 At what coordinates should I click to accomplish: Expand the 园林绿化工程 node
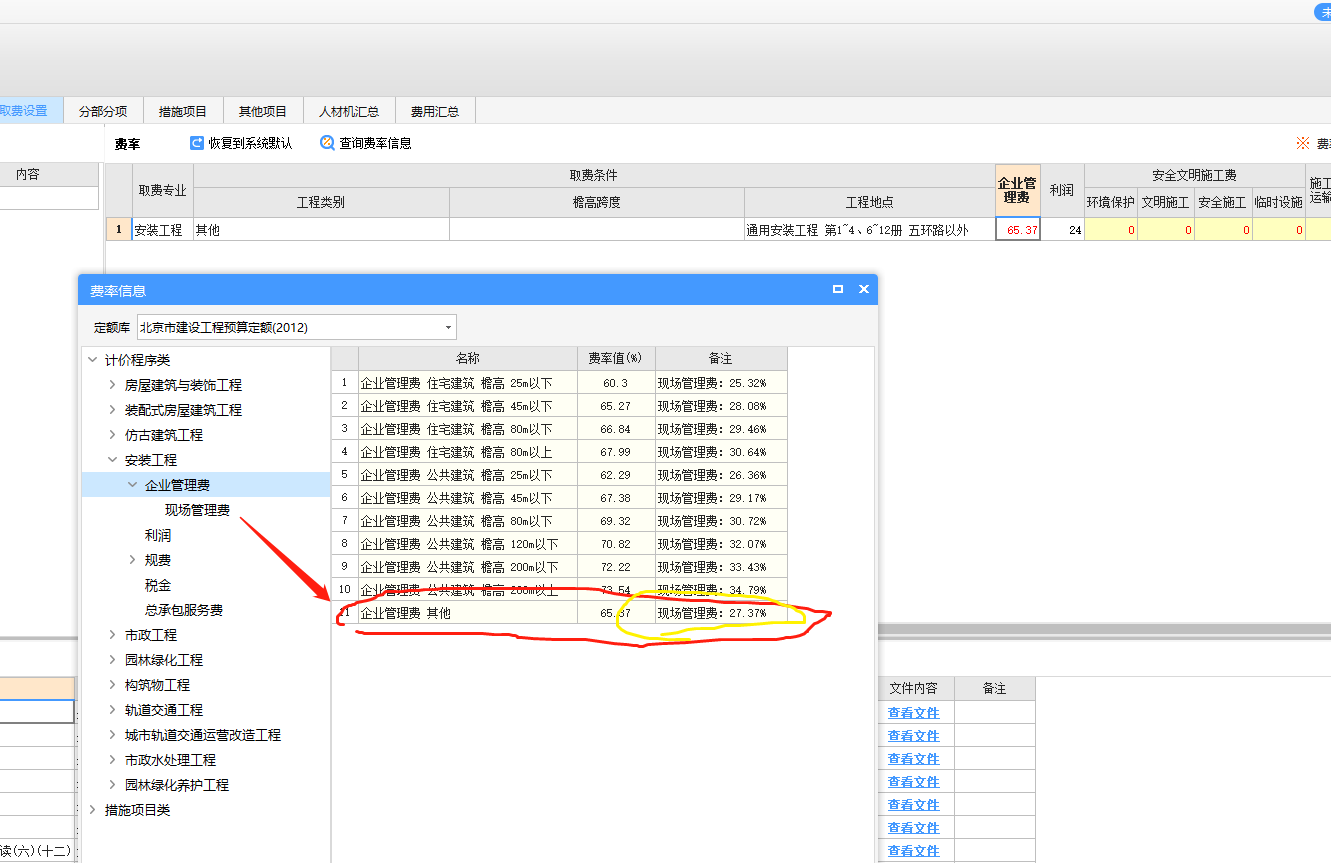coord(112,660)
